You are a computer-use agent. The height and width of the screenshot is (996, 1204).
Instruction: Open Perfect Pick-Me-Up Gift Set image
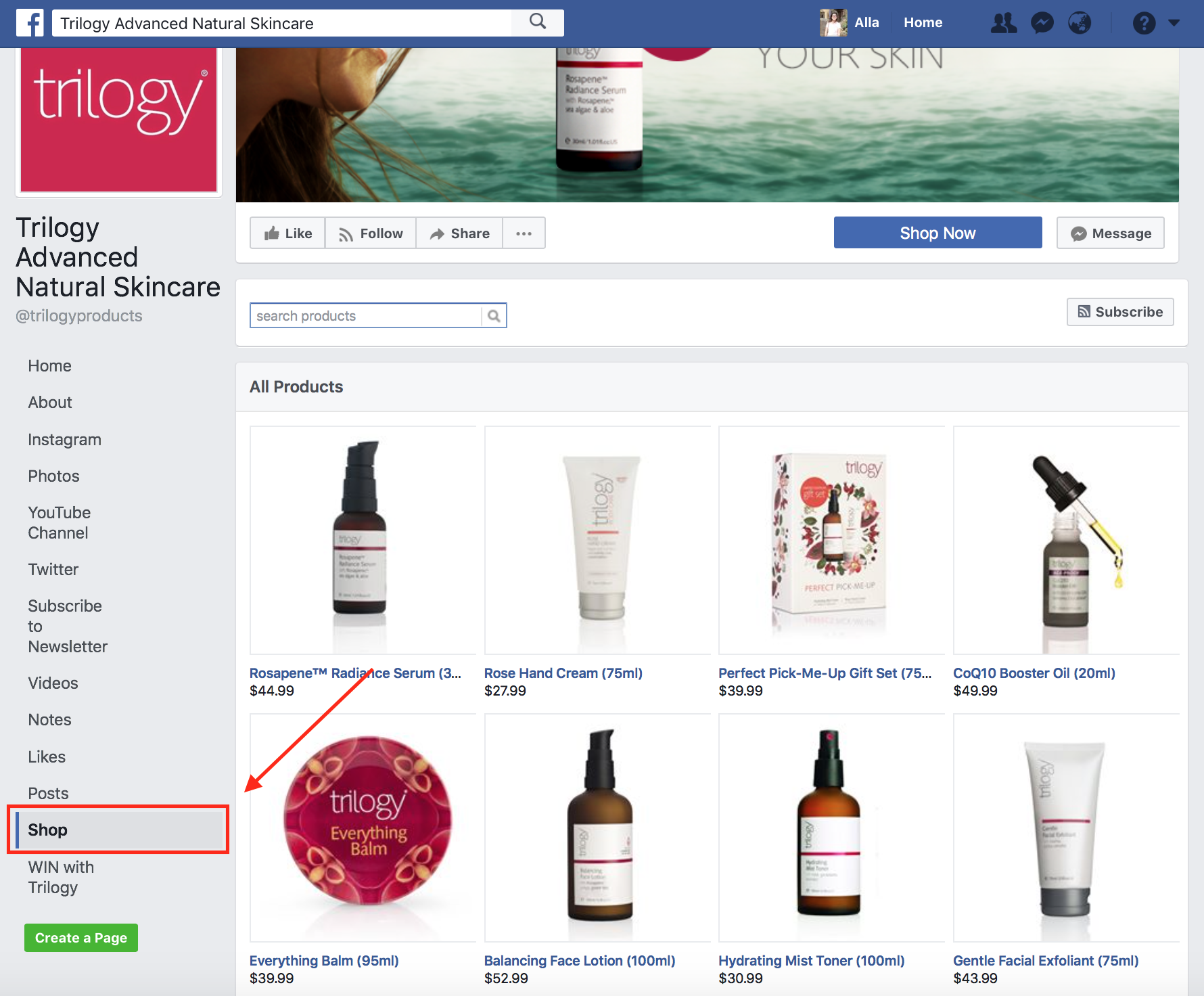(831, 540)
